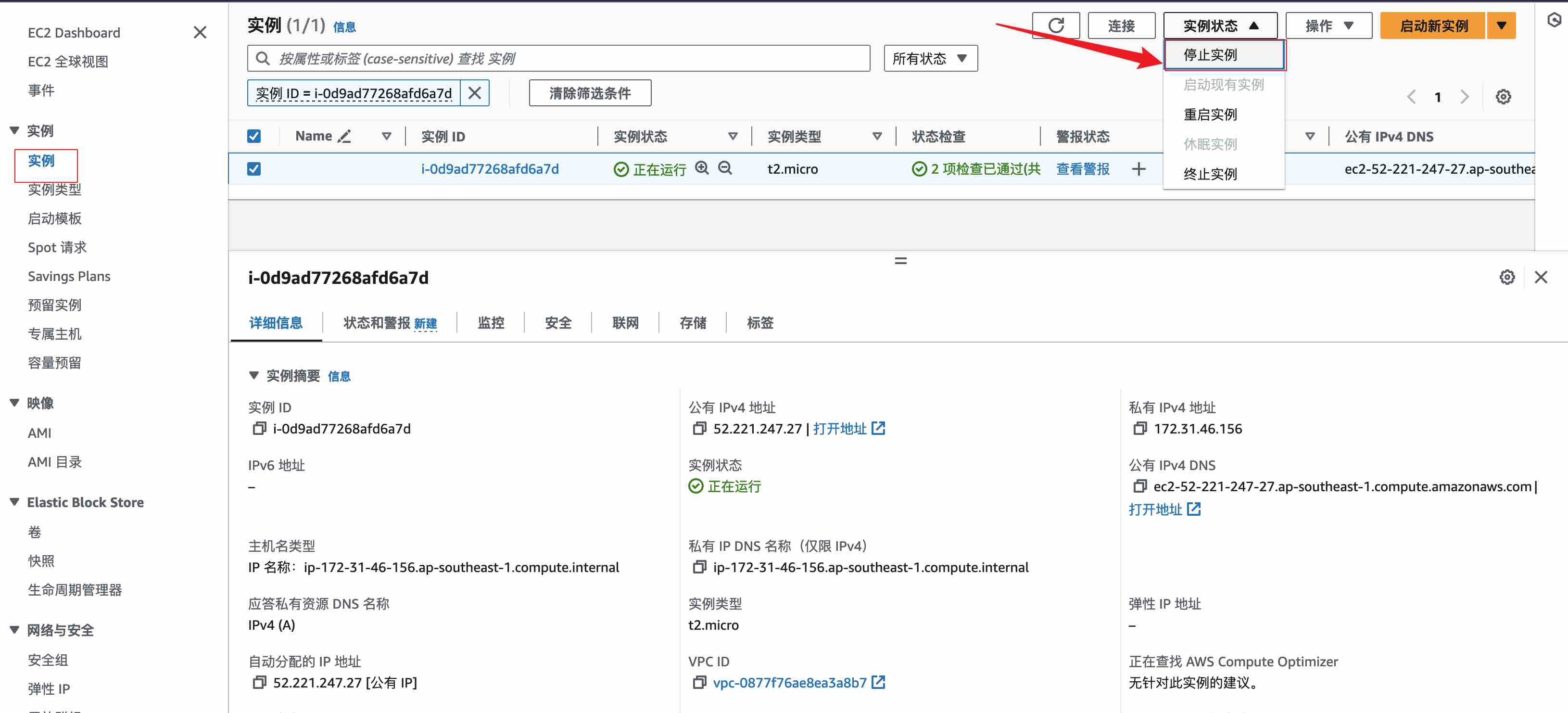Image resolution: width=1568 pixels, height=713 pixels.
Task: Switch to the 监控 tab
Action: click(x=491, y=323)
